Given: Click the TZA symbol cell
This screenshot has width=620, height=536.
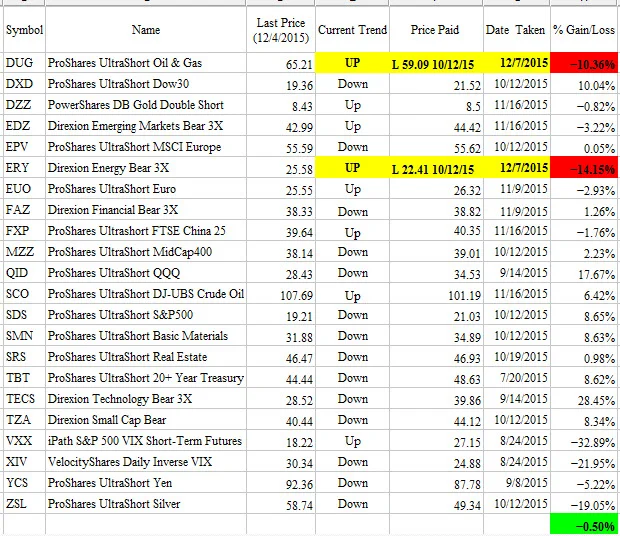Looking at the screenshot, I should pos(24,419).
